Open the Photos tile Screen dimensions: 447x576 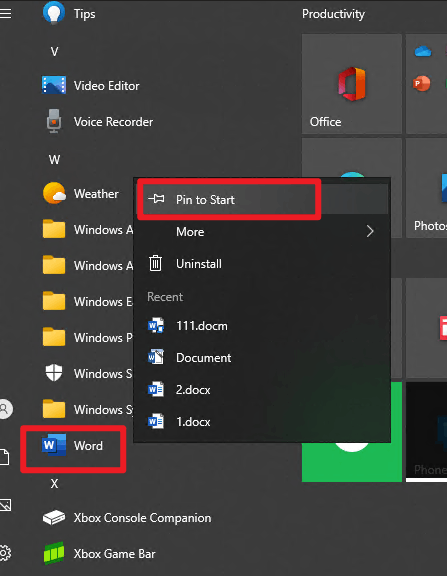(x=426, y=188)
